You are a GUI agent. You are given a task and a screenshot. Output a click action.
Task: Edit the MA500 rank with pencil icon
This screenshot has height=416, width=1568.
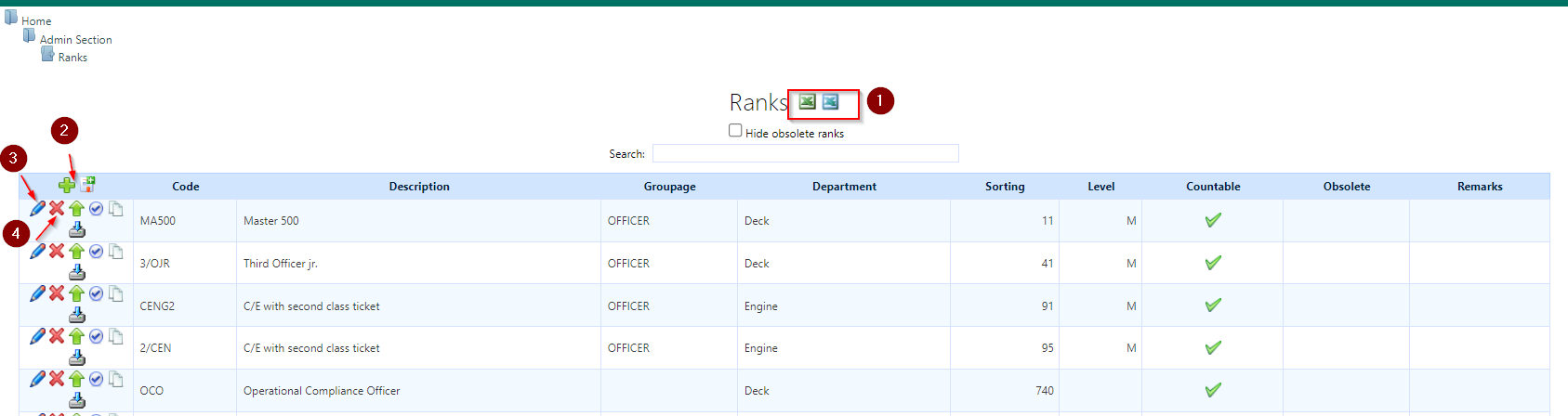(x=37, y=209)
